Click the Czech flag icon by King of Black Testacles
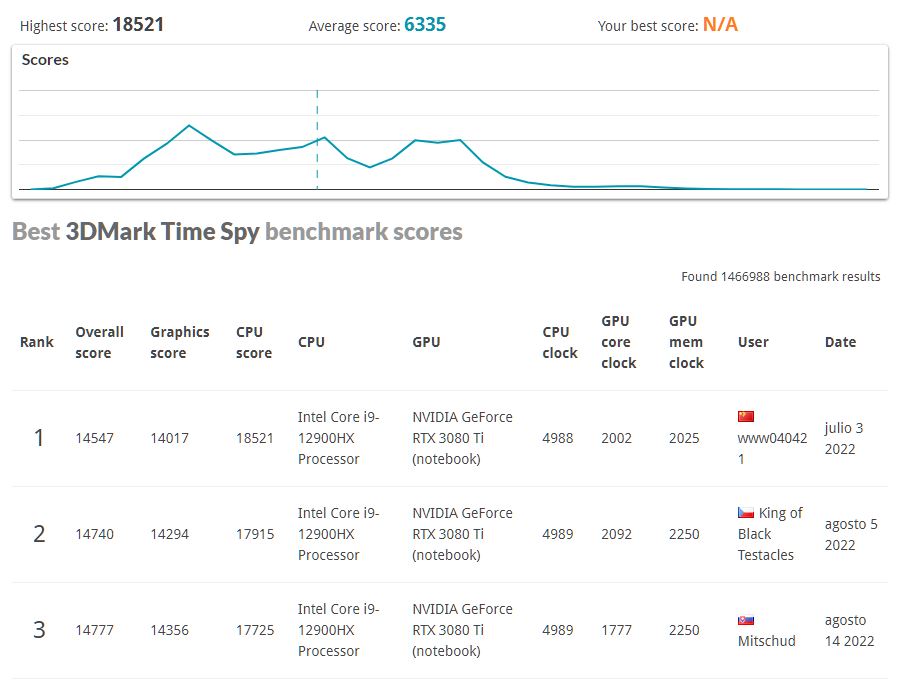 (746, 513)
